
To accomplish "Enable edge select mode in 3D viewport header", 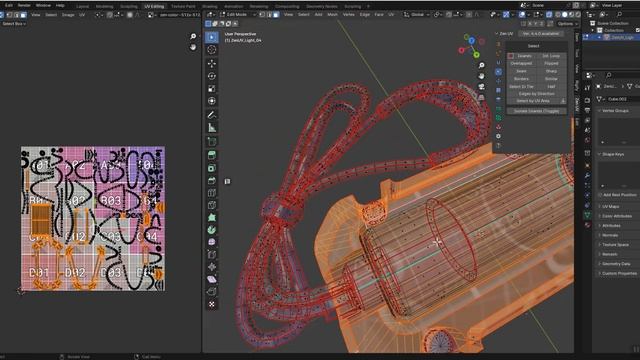I will [x=269, y=15].
